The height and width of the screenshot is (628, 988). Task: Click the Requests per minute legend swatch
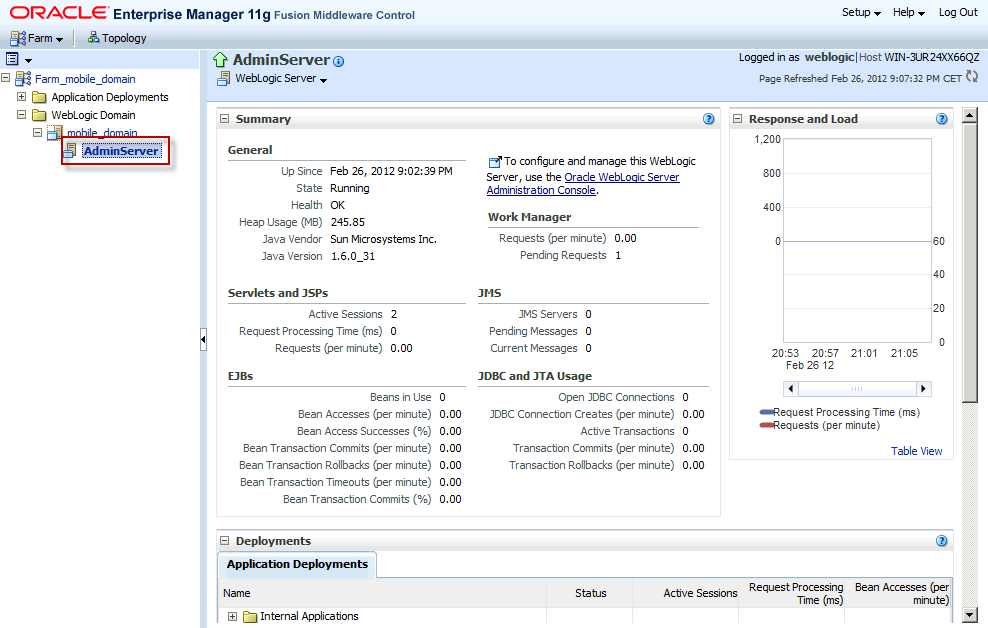tap(766, 425)
